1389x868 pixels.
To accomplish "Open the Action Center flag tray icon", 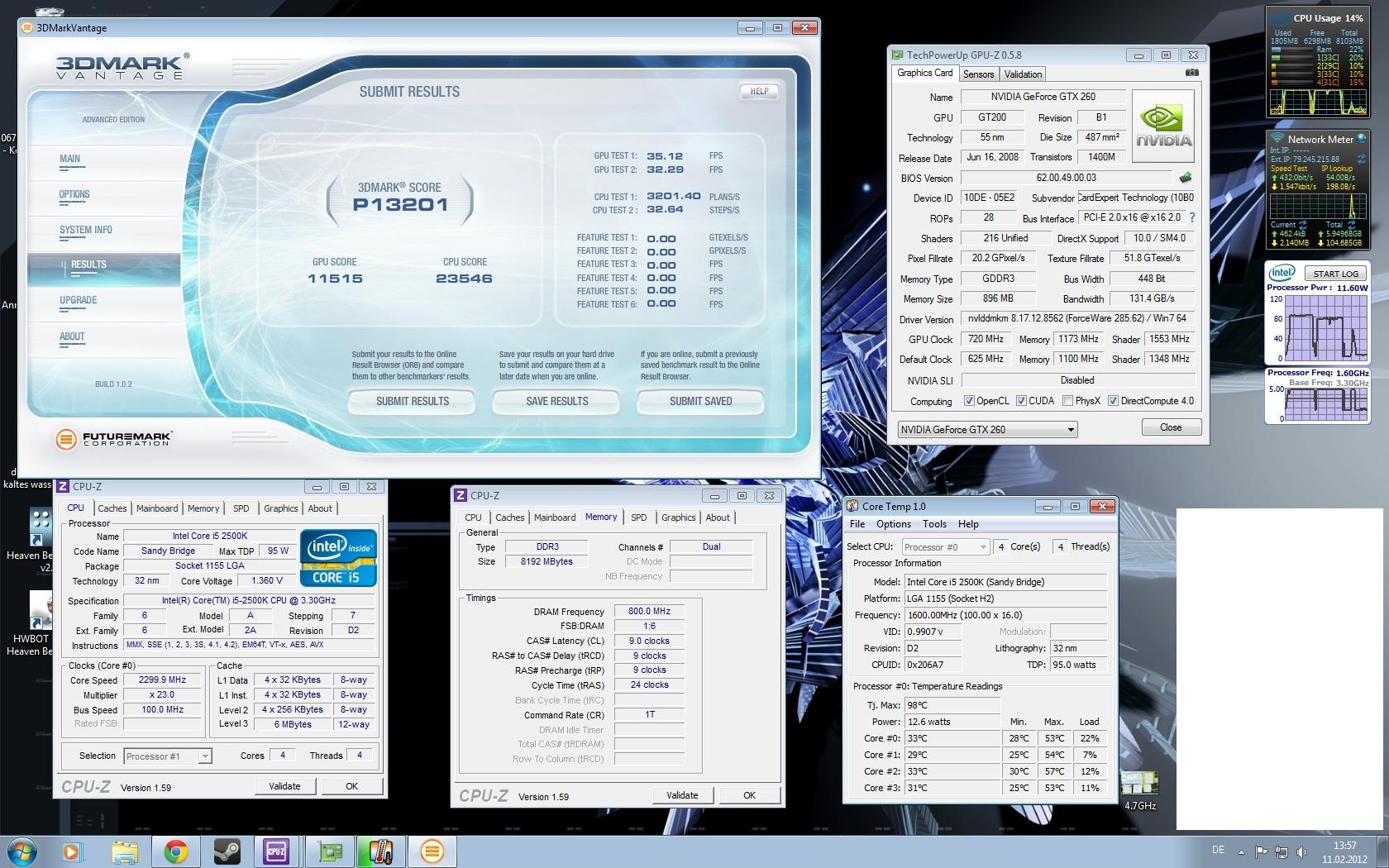I will tap(1262, 851).
